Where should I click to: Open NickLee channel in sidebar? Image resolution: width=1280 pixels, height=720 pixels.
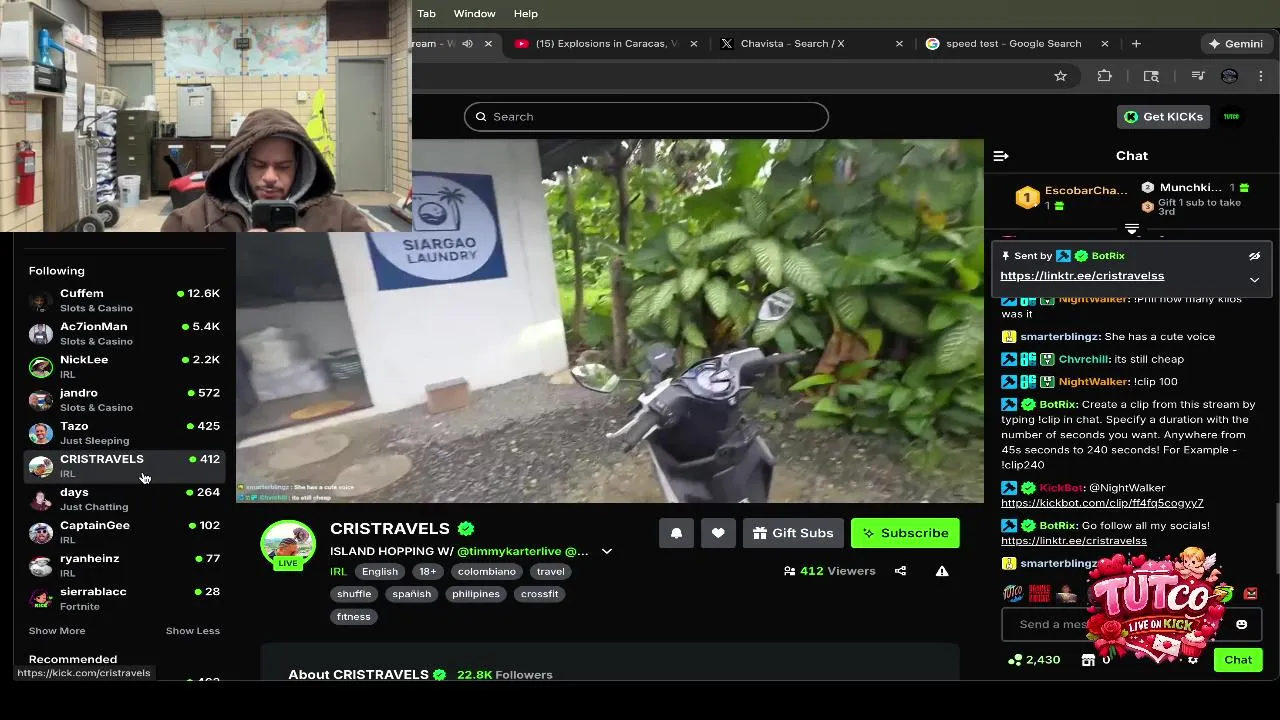[x=124, y=366]
